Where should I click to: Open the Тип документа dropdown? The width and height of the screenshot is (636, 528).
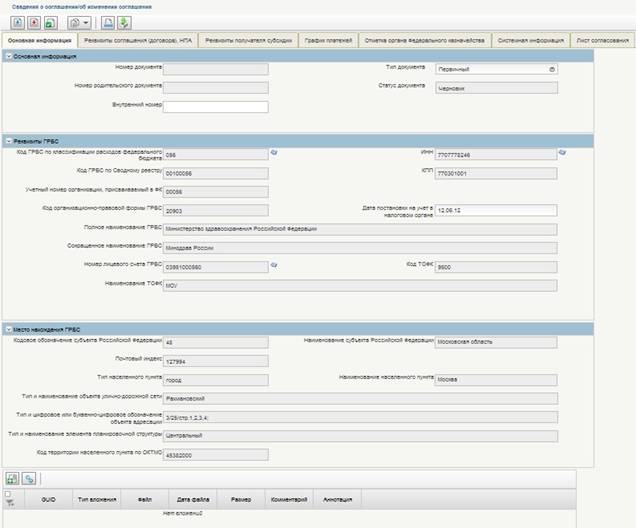pyautogui.click(x=552, y=69)
